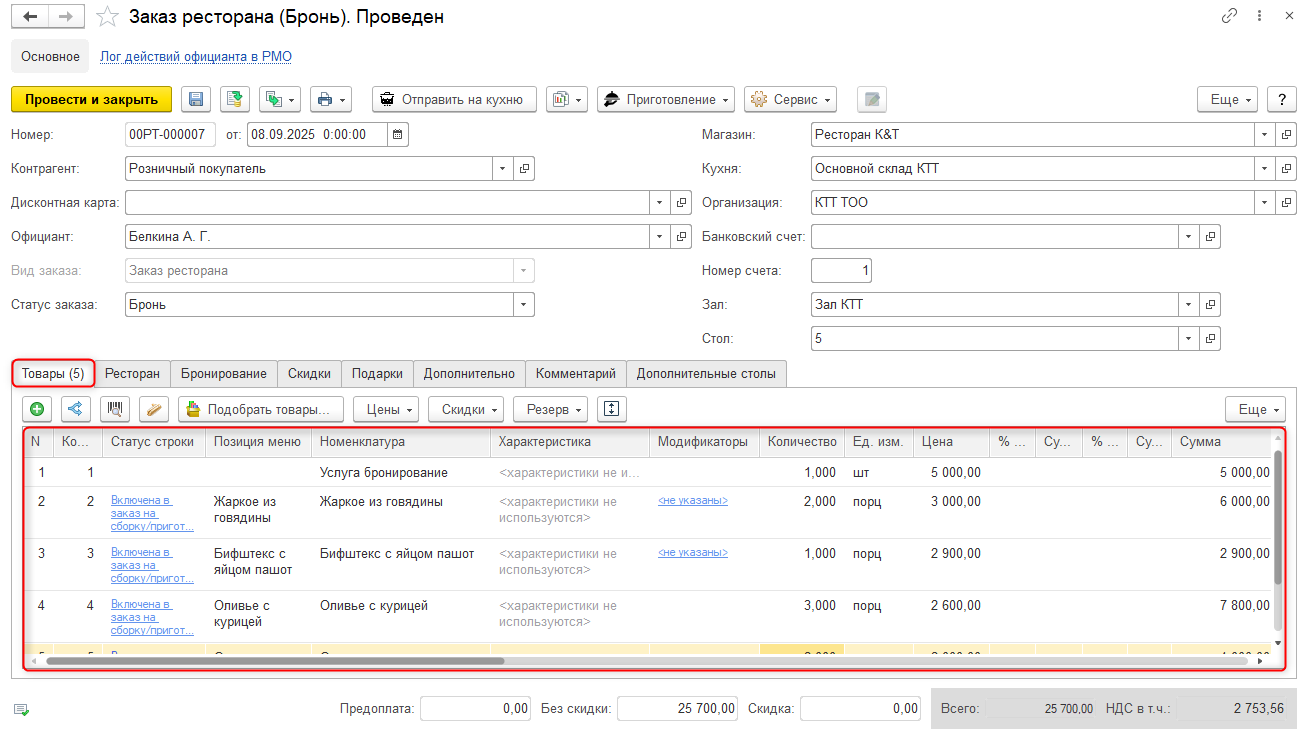
Task: Post the document using the green sheet icon
Action: pyautogui.click(x=235, y=99)
